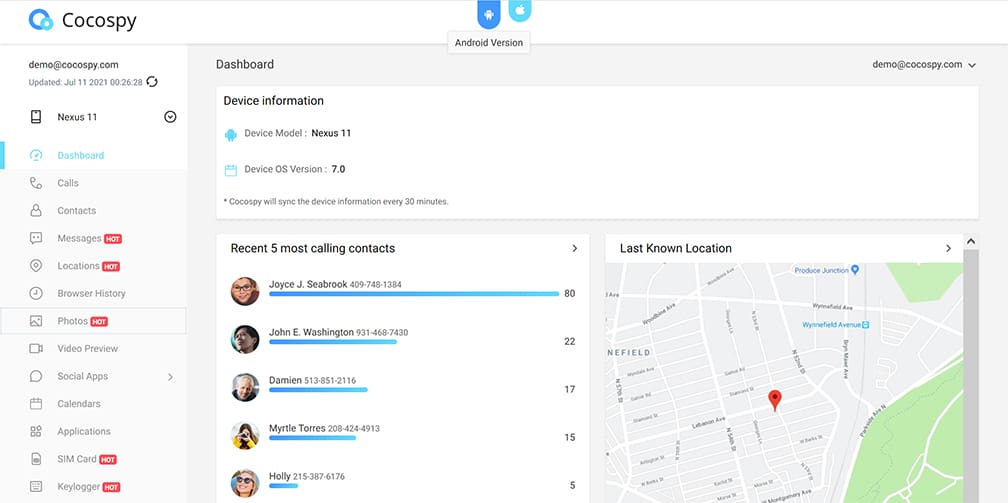Click the Nexus 11 device model value

coord(331,134)
